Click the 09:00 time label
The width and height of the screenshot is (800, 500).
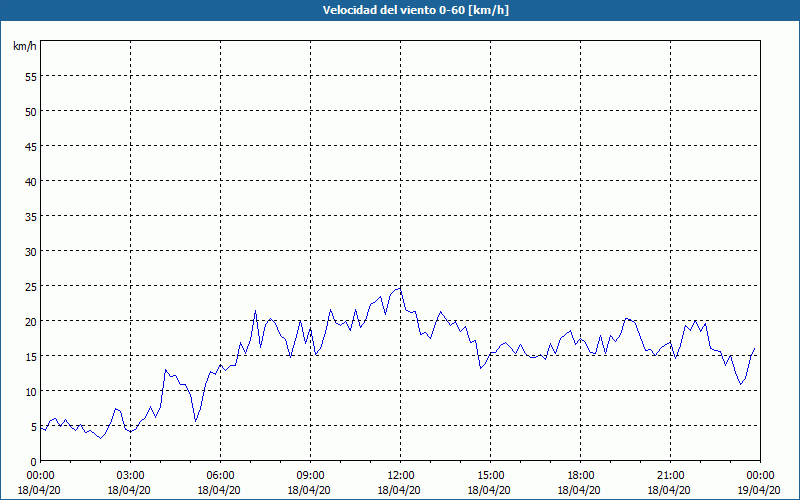tap(310, 476)
